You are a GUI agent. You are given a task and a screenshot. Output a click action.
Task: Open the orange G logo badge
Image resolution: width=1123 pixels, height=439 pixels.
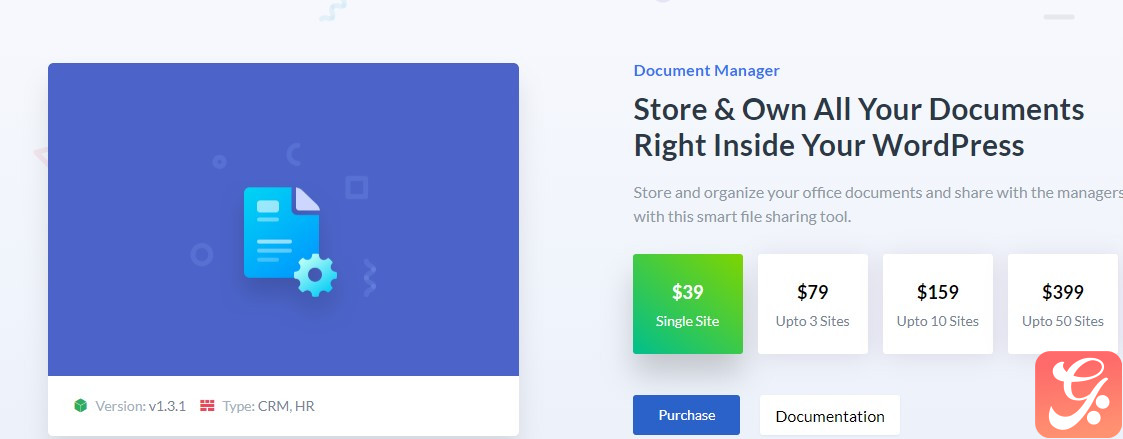click(x=1078, y=394)
